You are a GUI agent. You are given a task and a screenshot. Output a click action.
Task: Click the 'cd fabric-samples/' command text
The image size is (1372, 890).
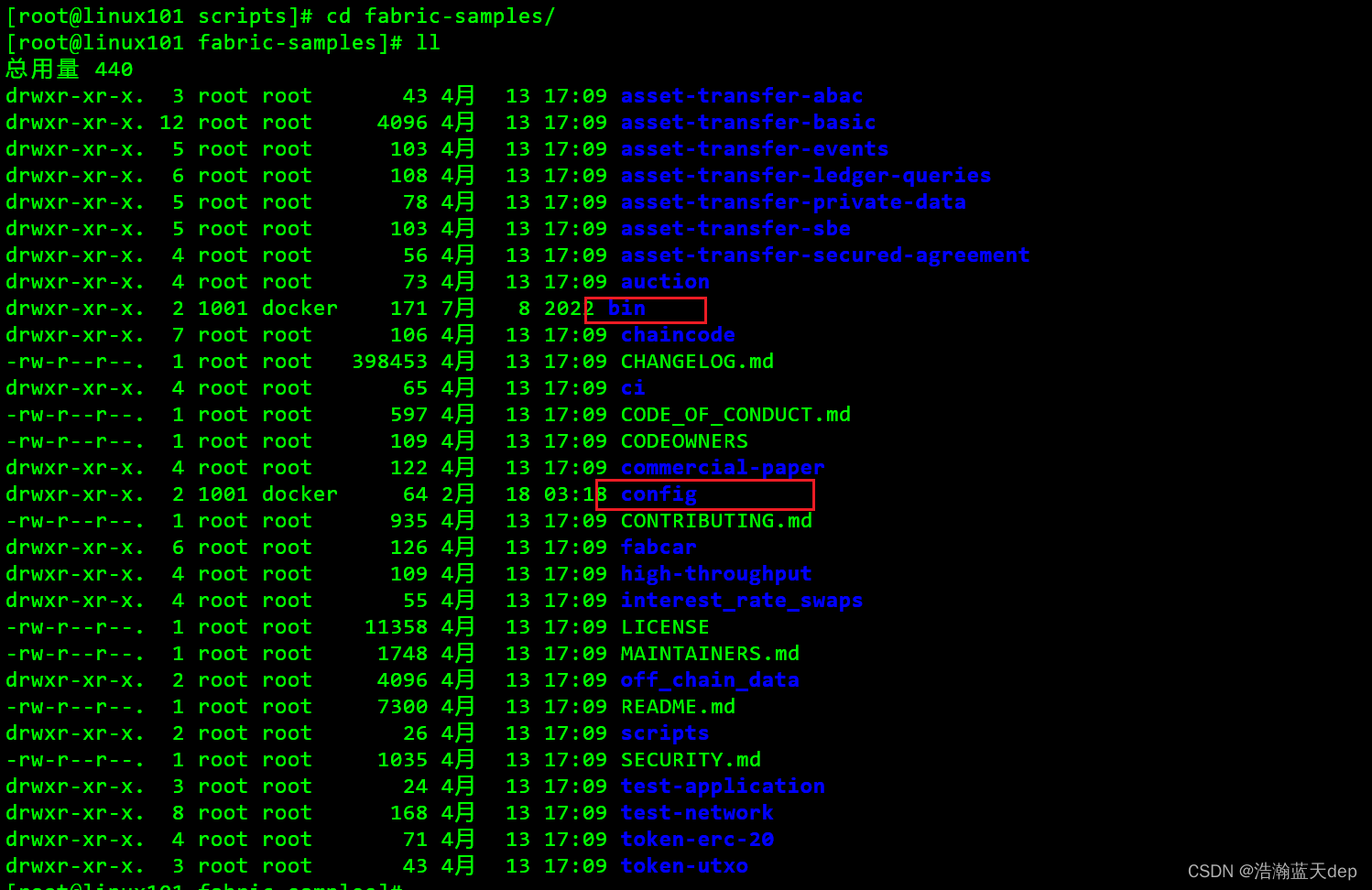pyautogui.click(x=441, y=16)
